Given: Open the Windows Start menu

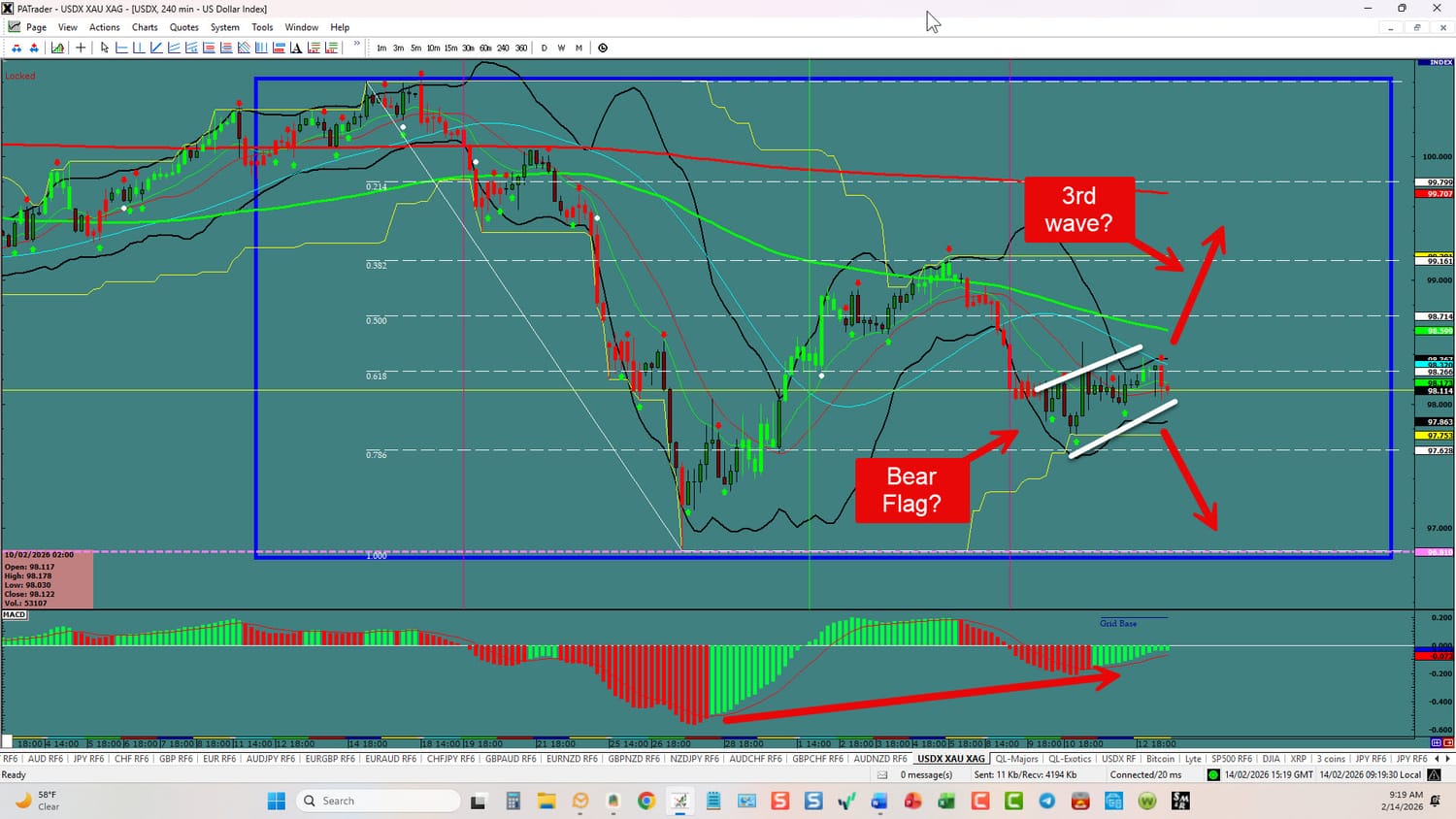Looking at the screenshot, I should coord(277,801).
